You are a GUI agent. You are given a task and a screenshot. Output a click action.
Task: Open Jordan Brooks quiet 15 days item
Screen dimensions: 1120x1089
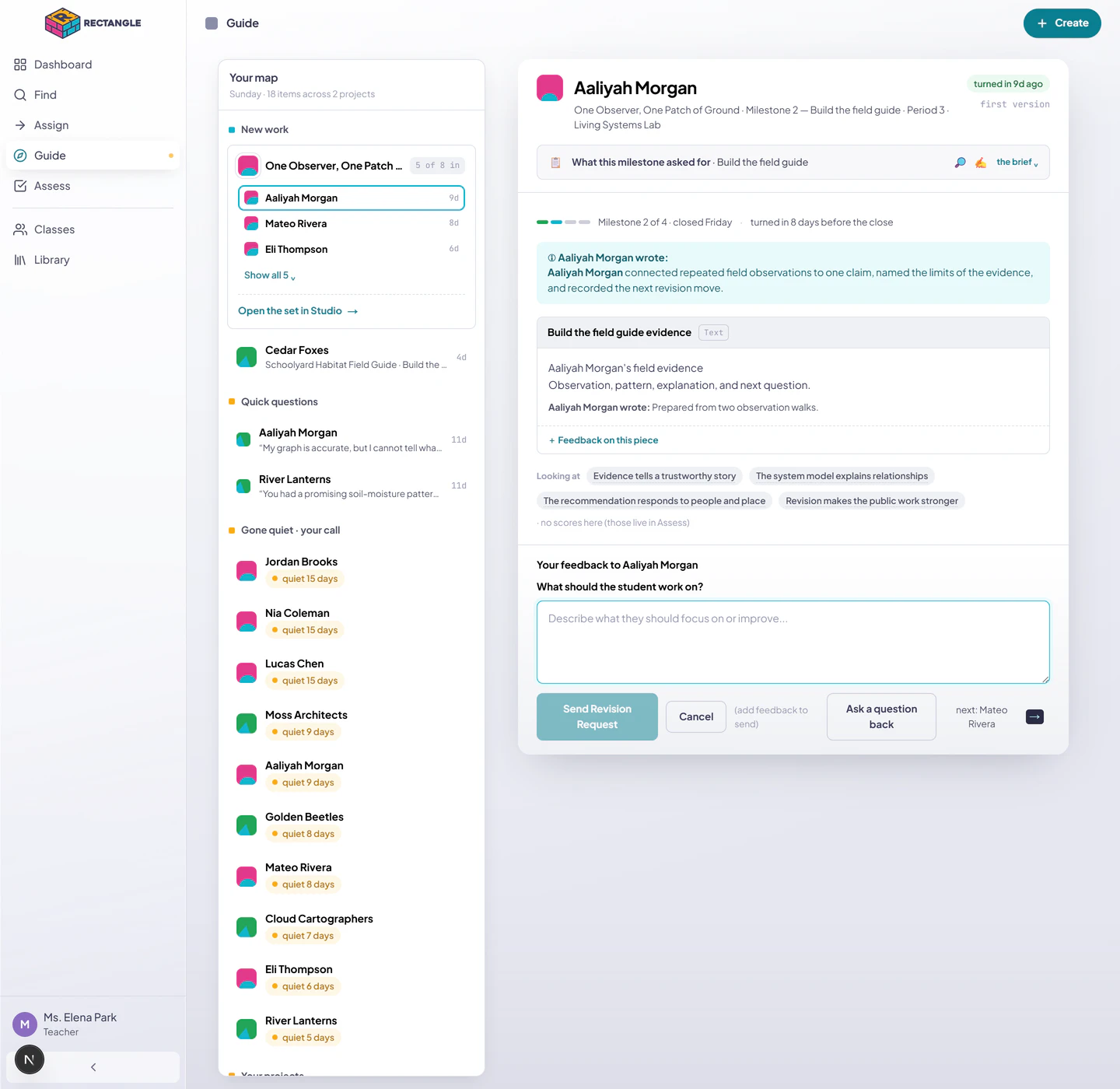[352, 570]
